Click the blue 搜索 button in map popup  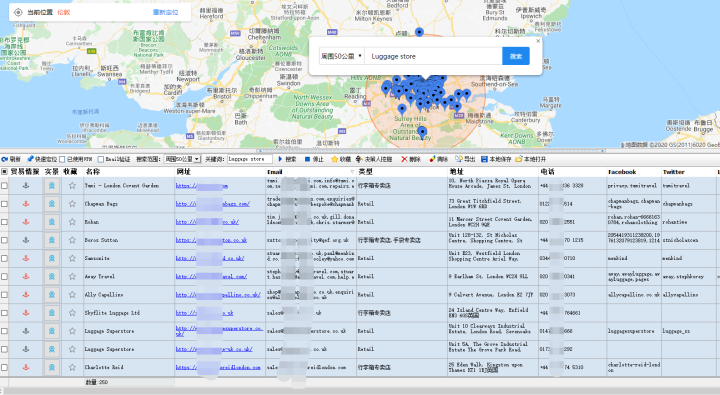pyautogui.click(x=516, y=56)
